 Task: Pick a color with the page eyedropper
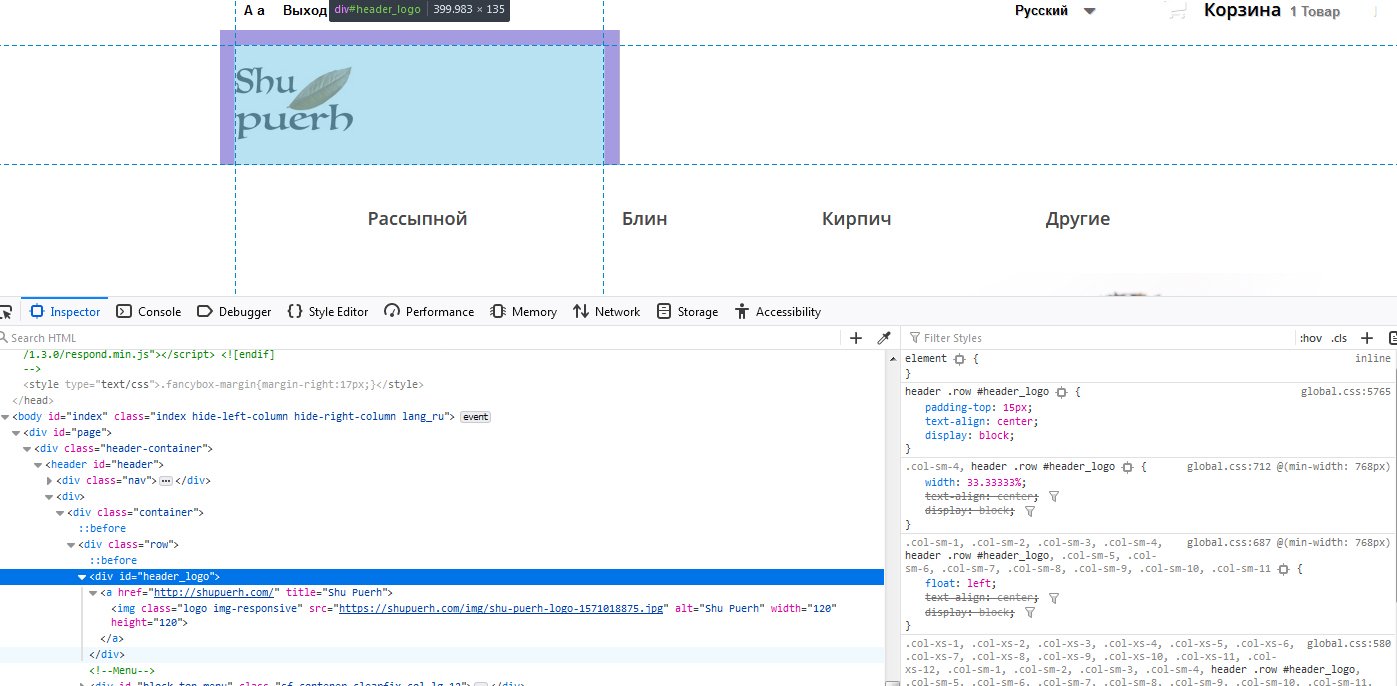click(884, 338)
